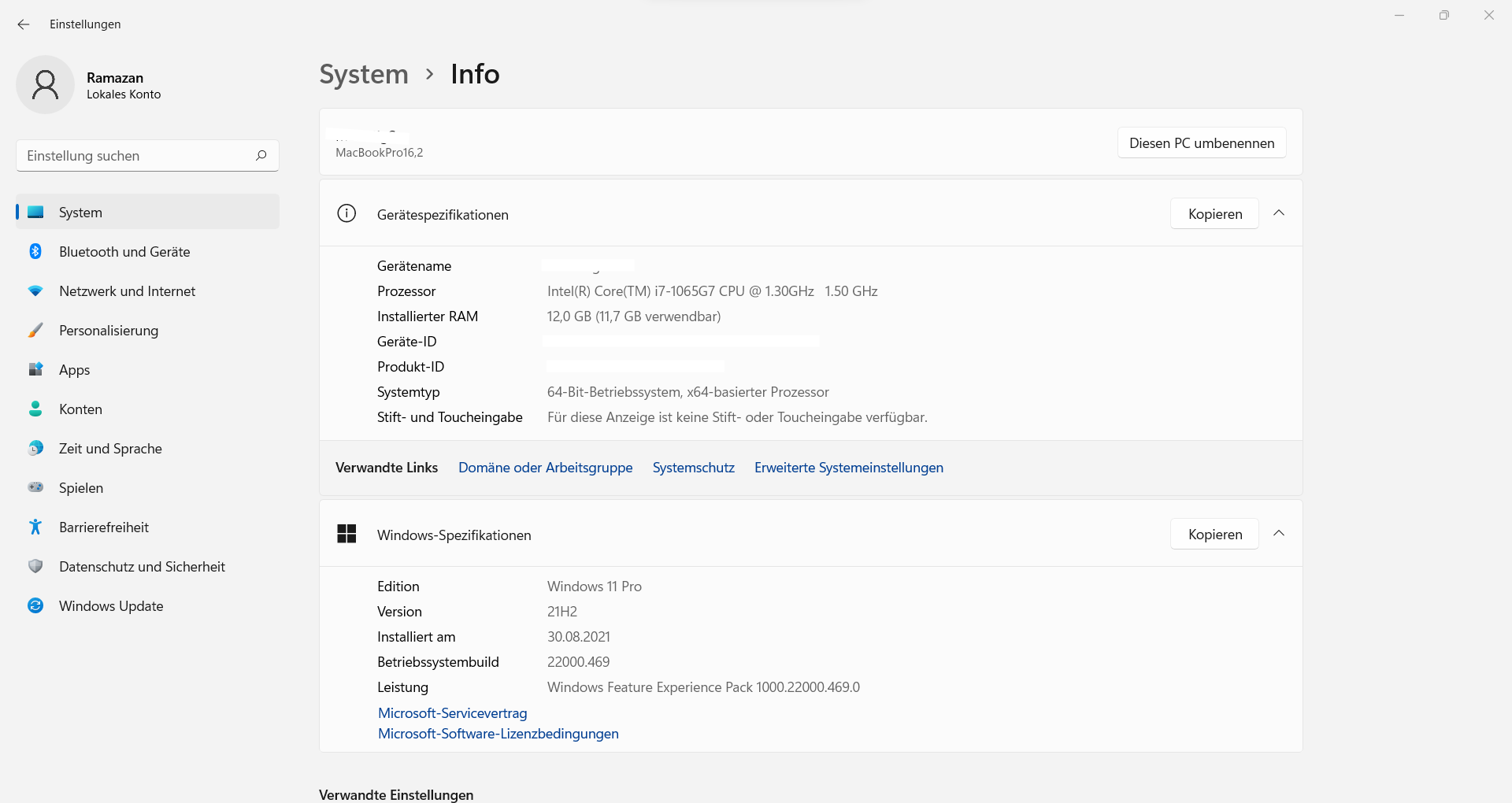Select the Edition value Windows 11 Pro
This screenshot has height=803, width=1512.
595,586
